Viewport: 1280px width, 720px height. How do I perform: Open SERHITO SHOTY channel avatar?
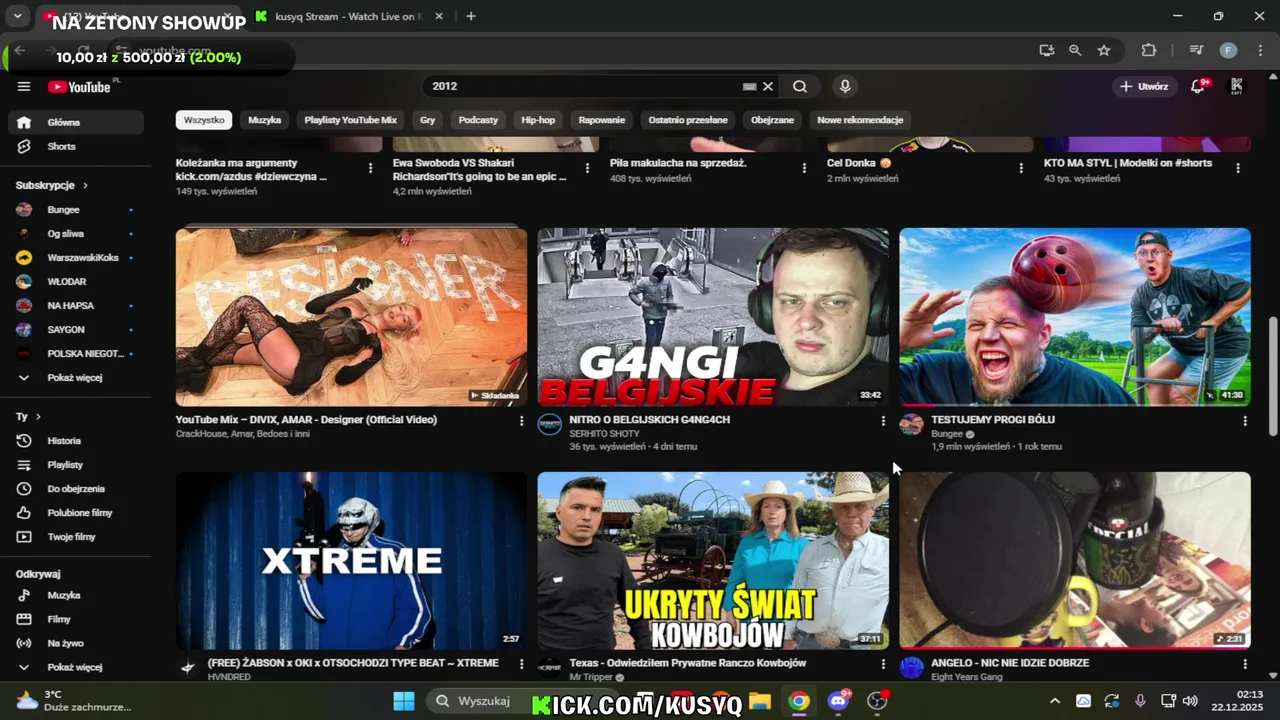tap(550, 424)
